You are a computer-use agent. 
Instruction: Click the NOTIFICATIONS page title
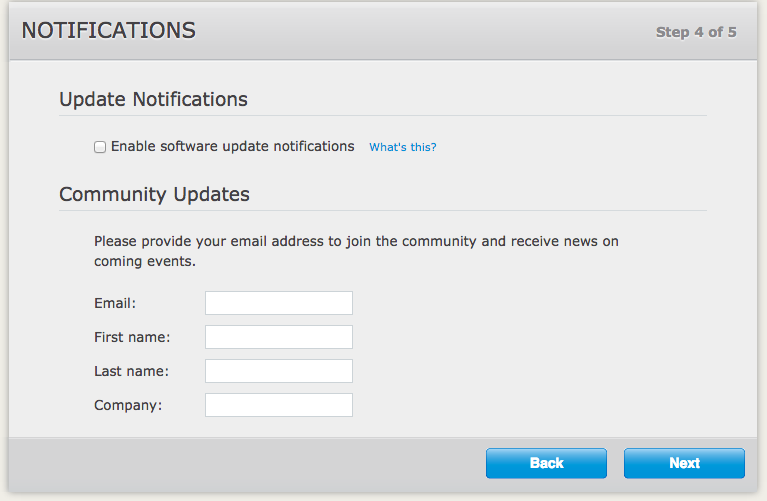109,31
